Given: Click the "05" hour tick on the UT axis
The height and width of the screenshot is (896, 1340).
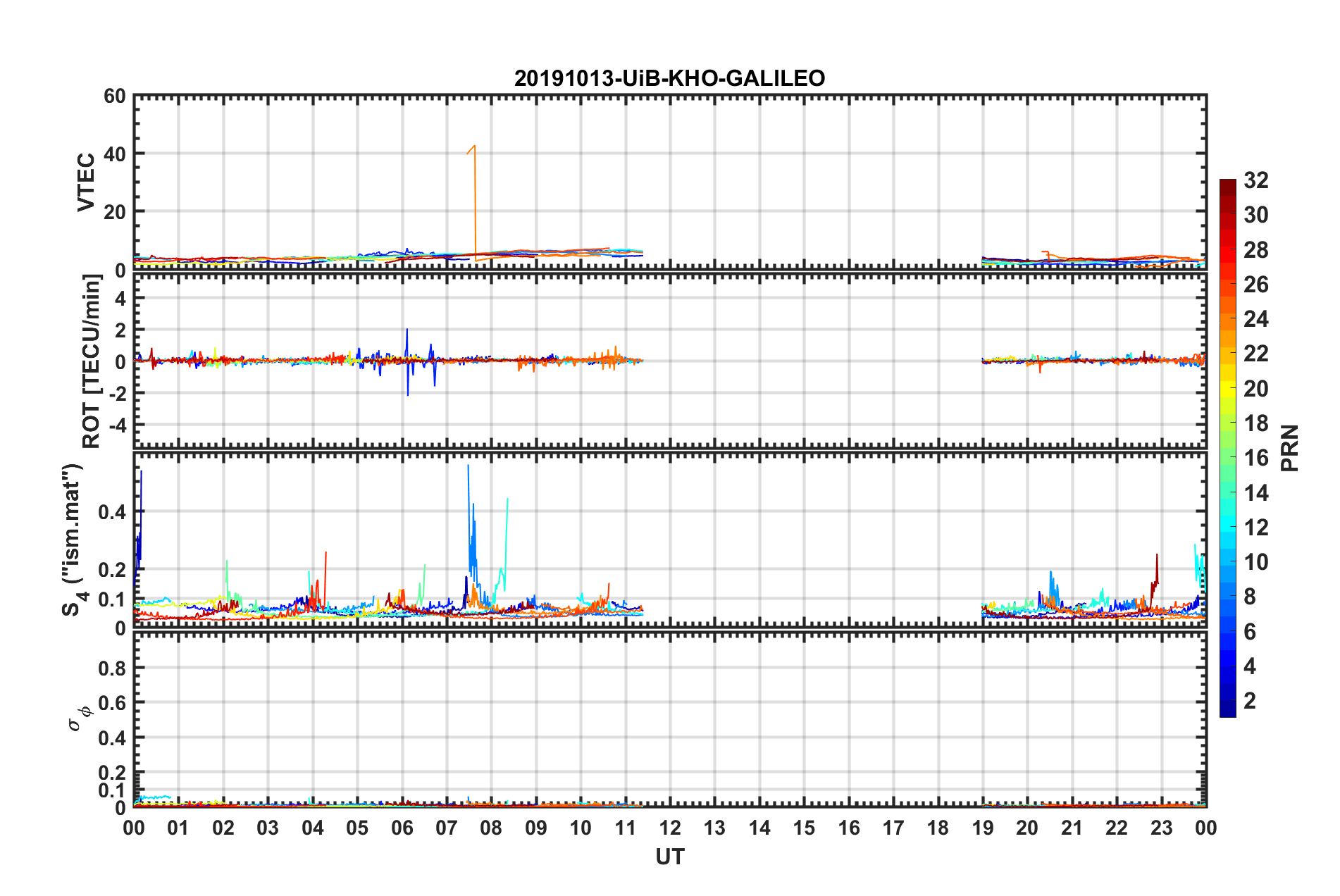Looking at the screenshot, I should coord(357,828).
